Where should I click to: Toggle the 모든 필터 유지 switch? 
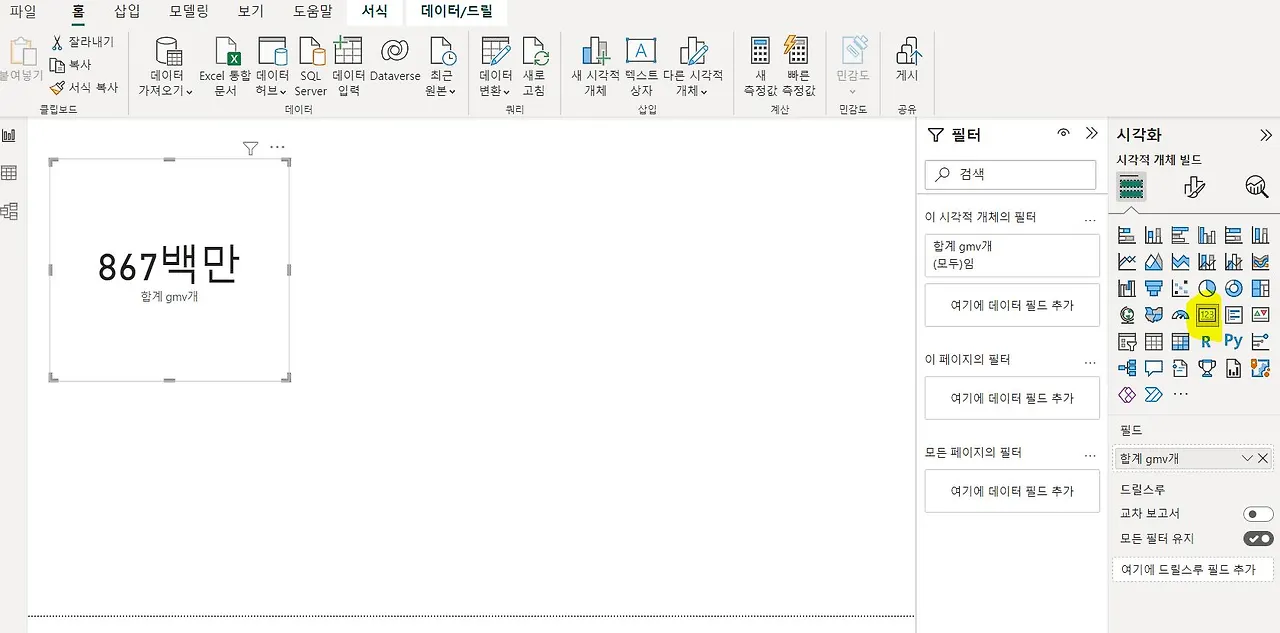pyautogui.click(x=1258, y=539)
